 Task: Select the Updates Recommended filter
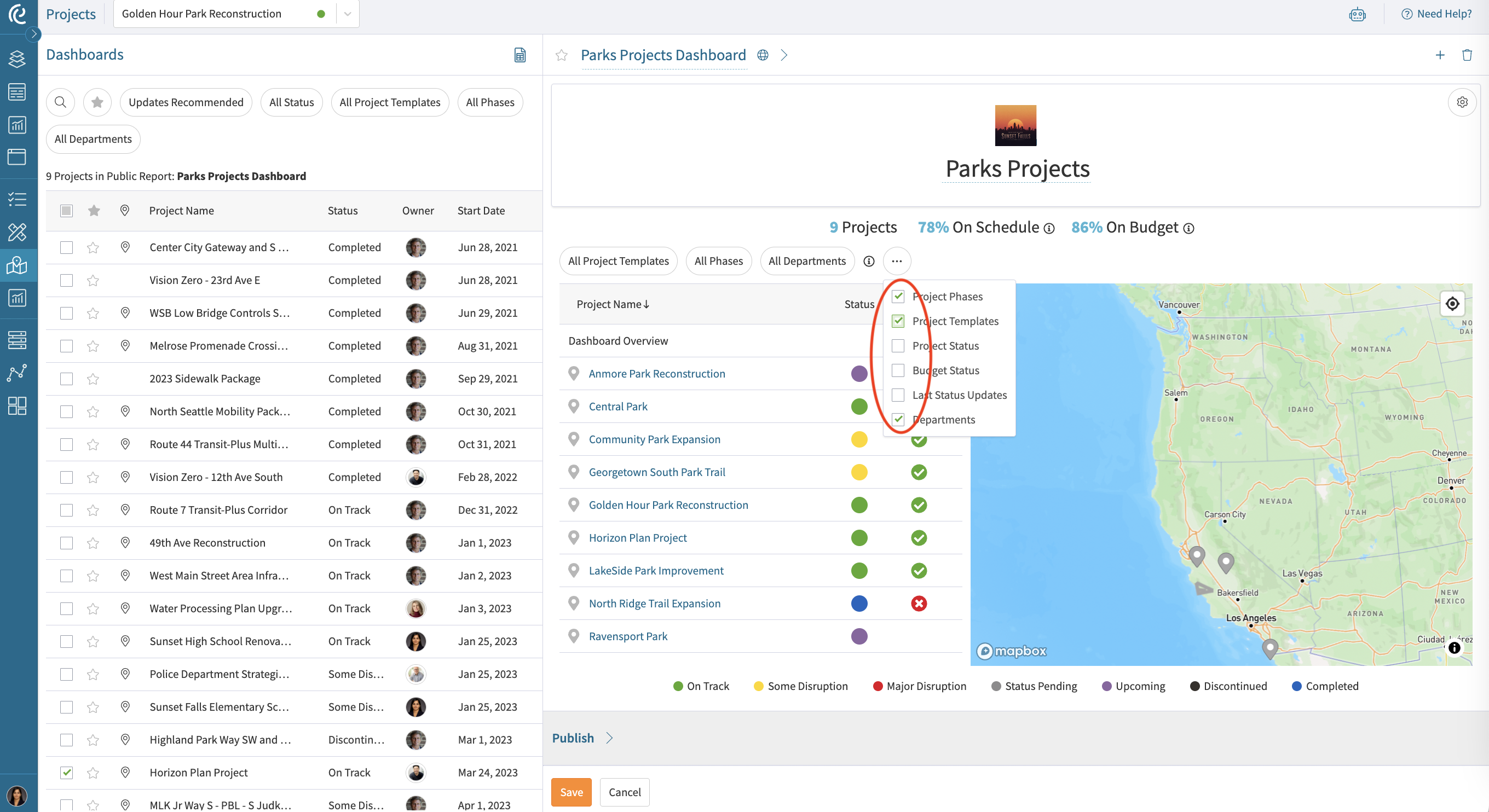(x=186, y=102)
